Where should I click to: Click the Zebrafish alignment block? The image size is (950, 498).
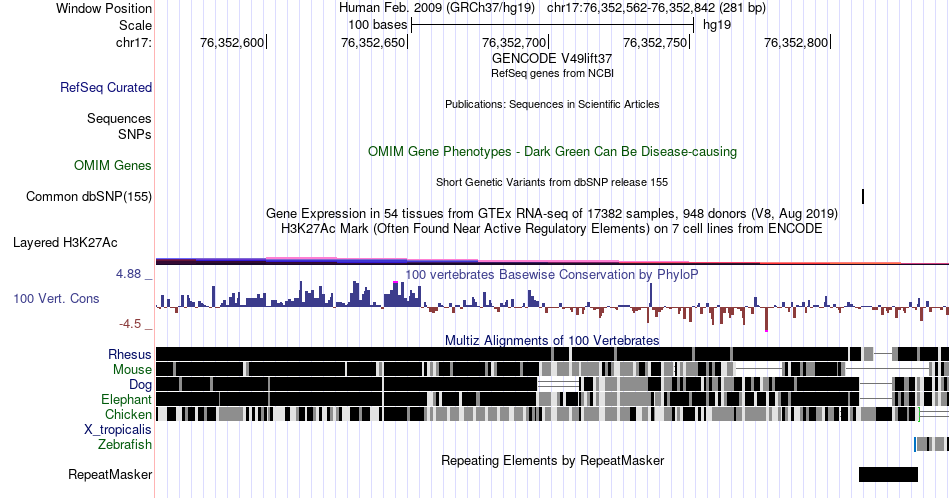931,444
